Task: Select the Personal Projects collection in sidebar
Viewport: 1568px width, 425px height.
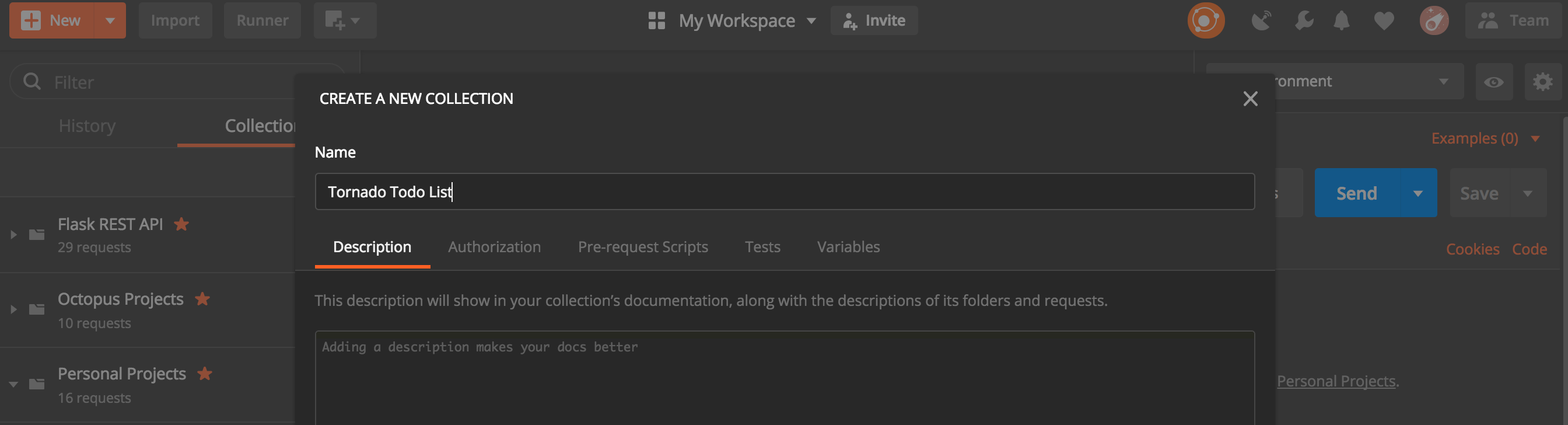Action: coord(122,373)
